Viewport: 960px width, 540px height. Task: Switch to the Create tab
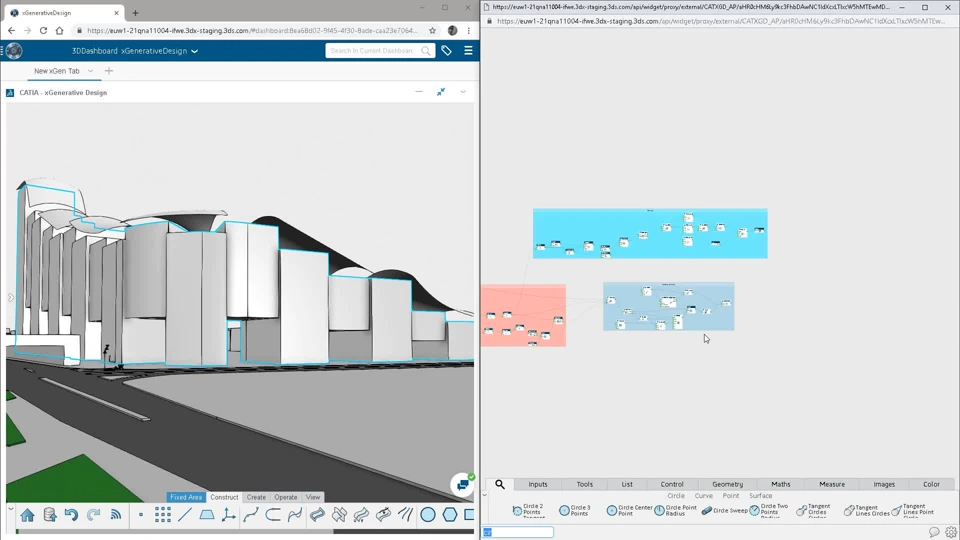pos(256,497)
